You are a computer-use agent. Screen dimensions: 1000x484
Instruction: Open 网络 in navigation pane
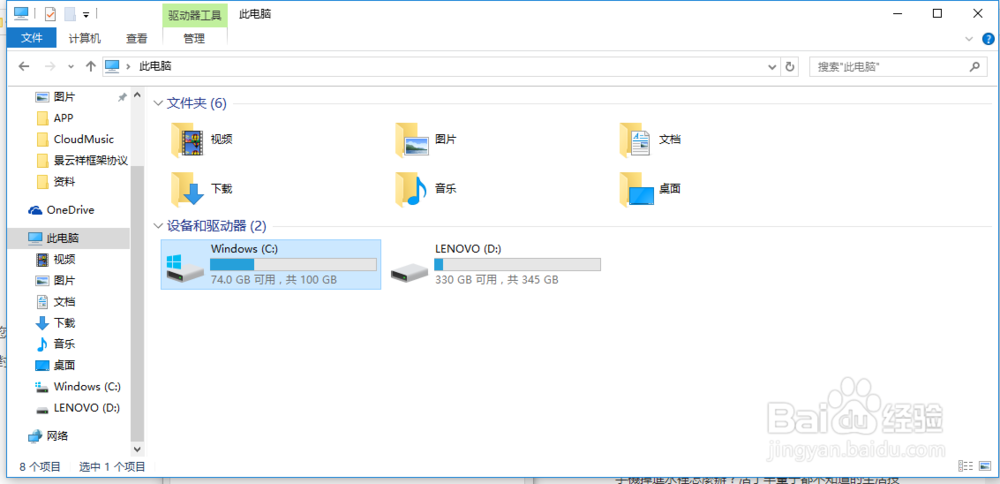click(x=48, y=436)
